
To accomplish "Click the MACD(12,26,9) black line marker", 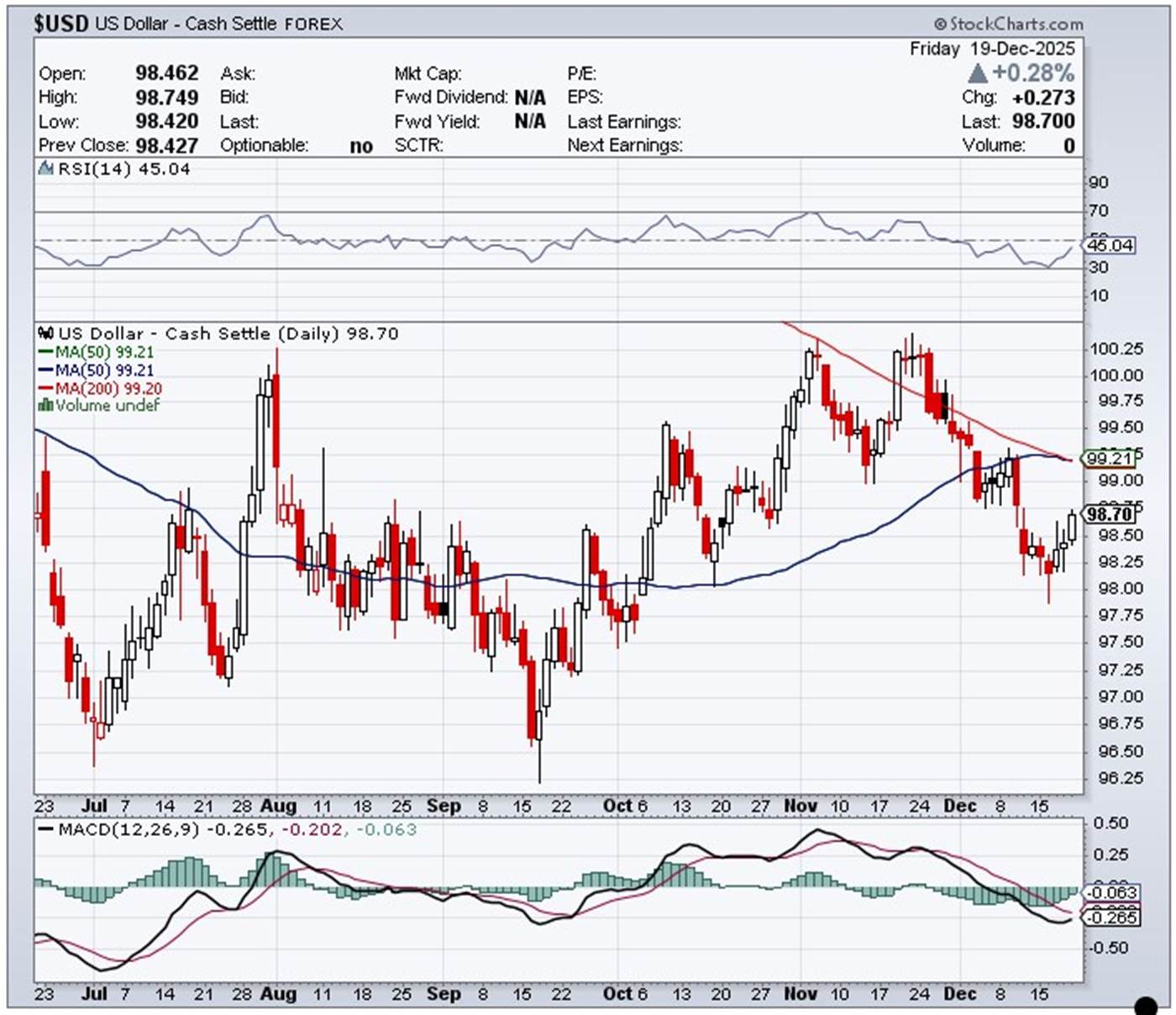I will [x=46, y=830].
